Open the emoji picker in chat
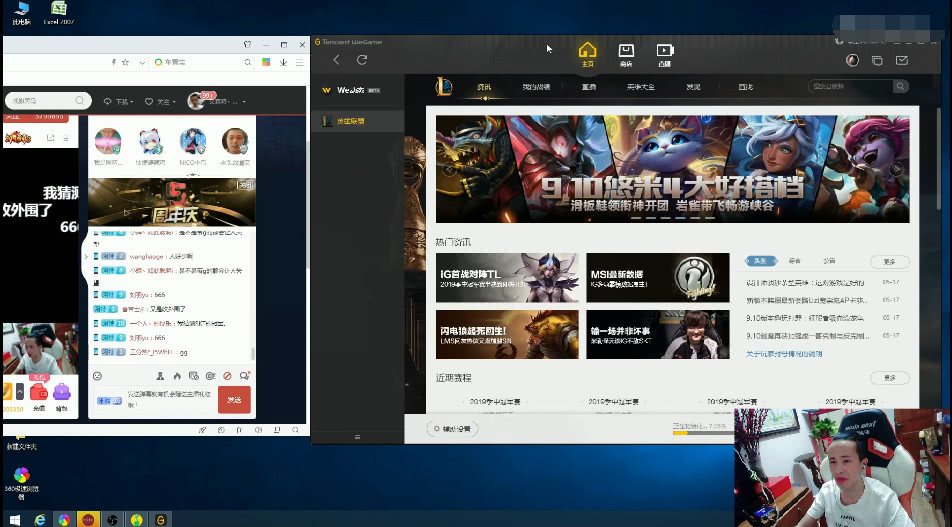 point(97,376)
